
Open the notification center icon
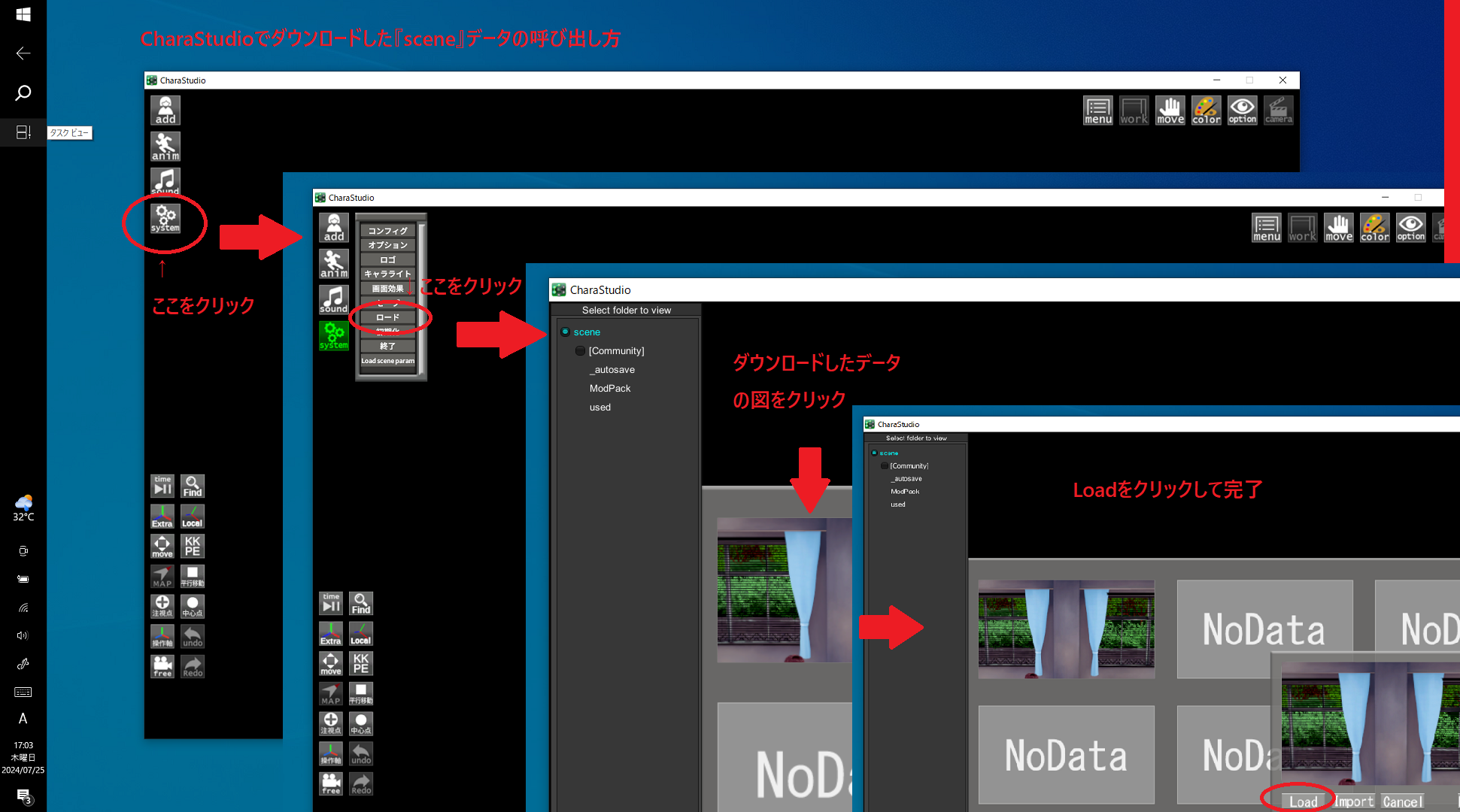tap(23, 795)
